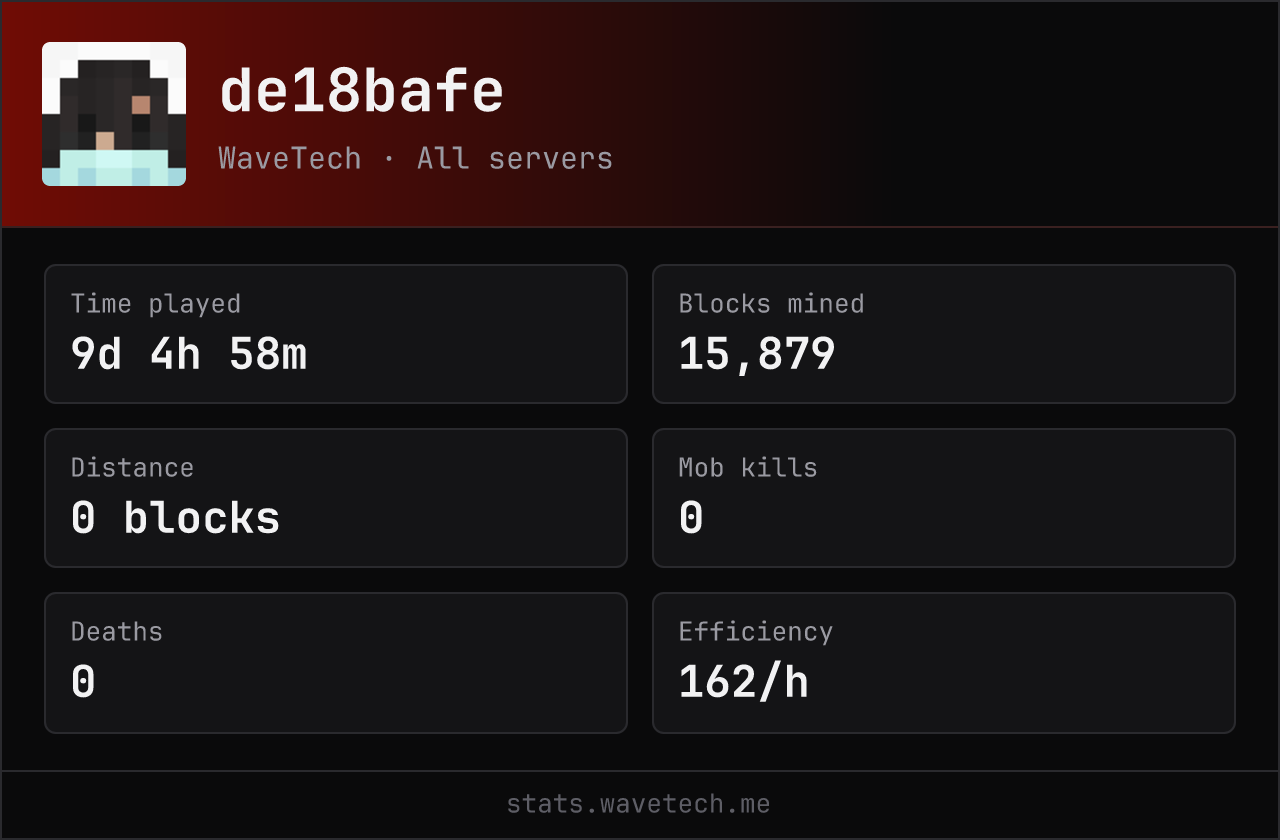
Task: Click the Blocks mined label
Action: (772, 303)
